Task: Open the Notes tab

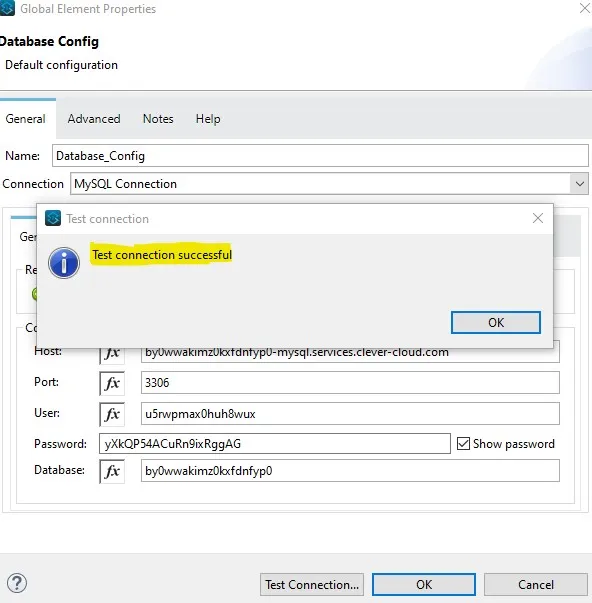Action: click(158, 119)
